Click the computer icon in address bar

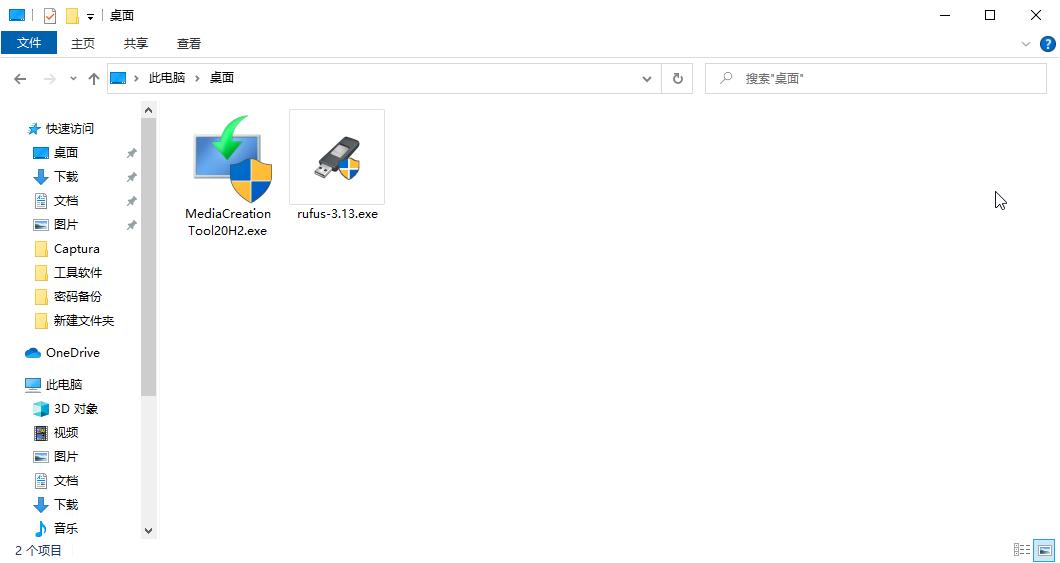click(118, 78)
